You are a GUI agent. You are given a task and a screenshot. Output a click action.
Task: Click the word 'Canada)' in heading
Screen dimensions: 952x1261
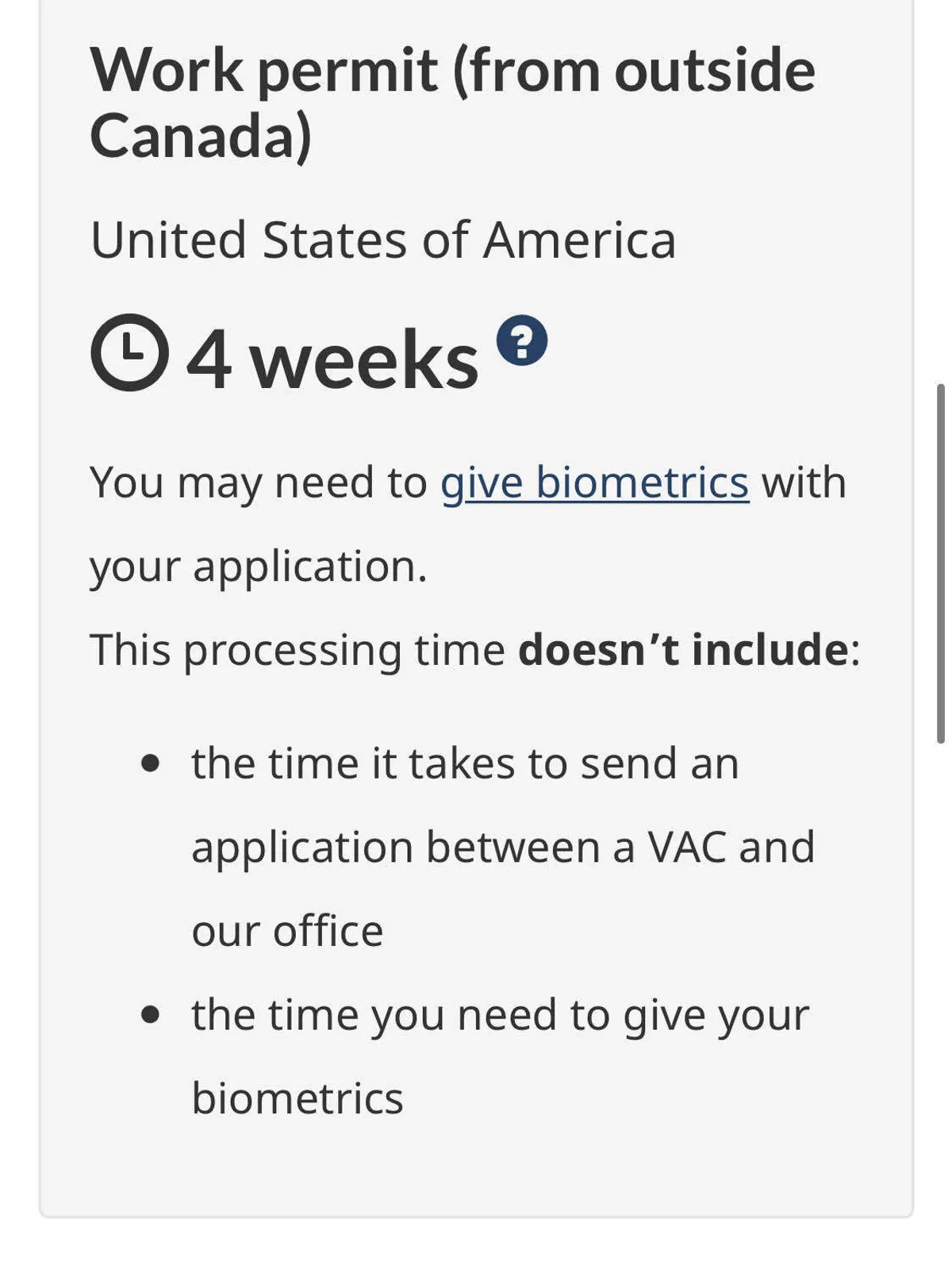tap(201, 136)
